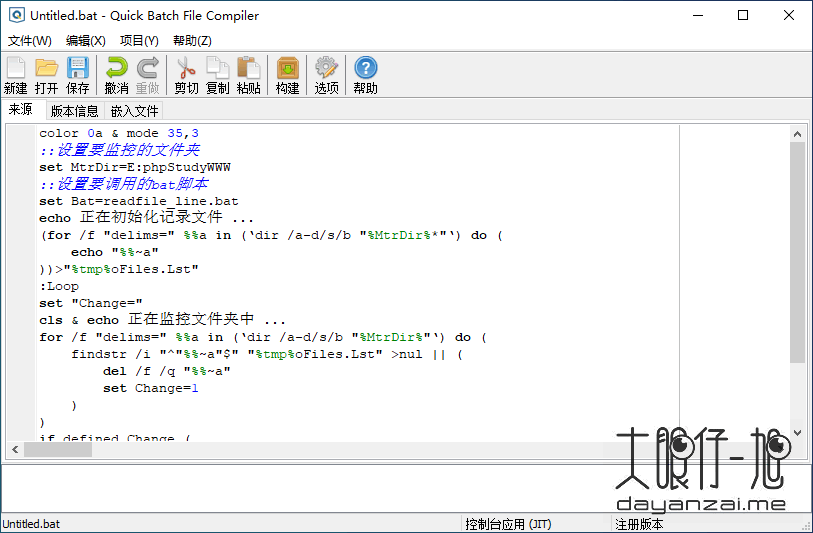Click the 'findstr /i' code line
Screen dimensions: 813x533
267,354
